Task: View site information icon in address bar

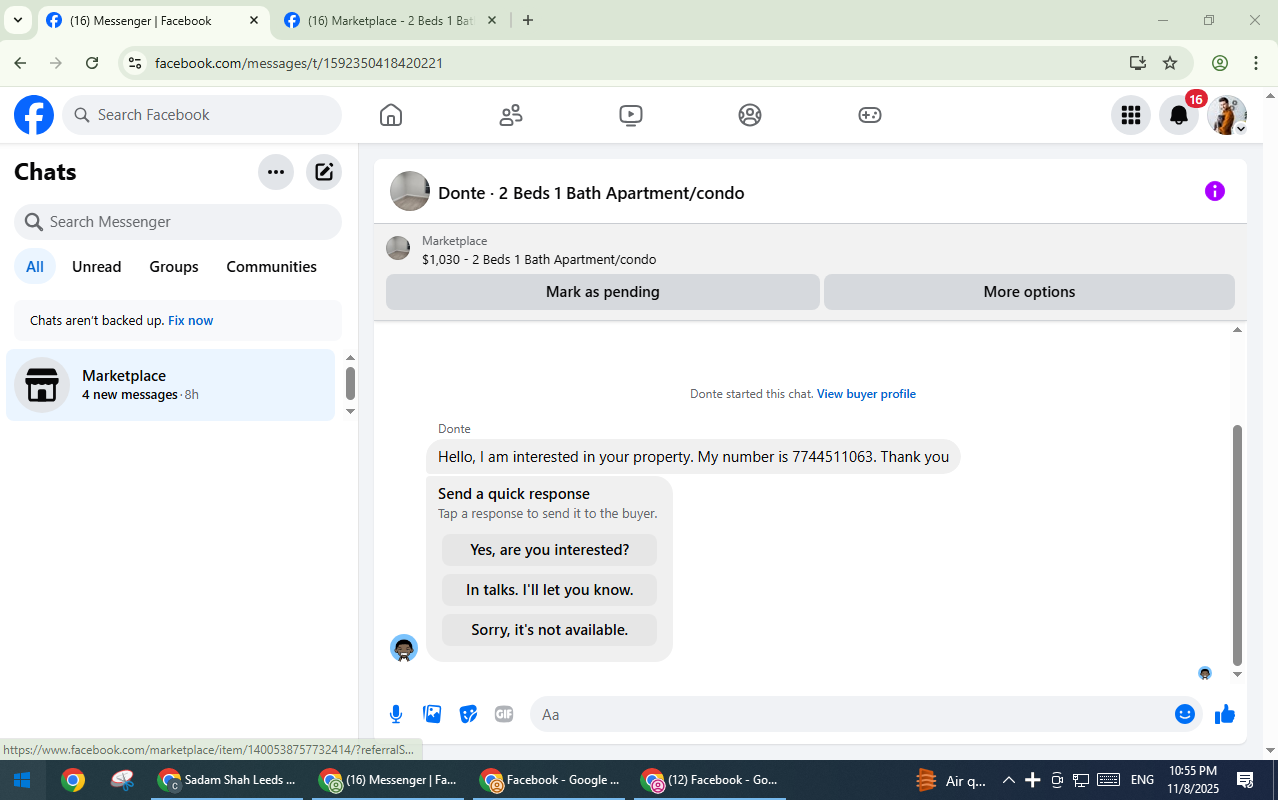Action: click(134, 63)
